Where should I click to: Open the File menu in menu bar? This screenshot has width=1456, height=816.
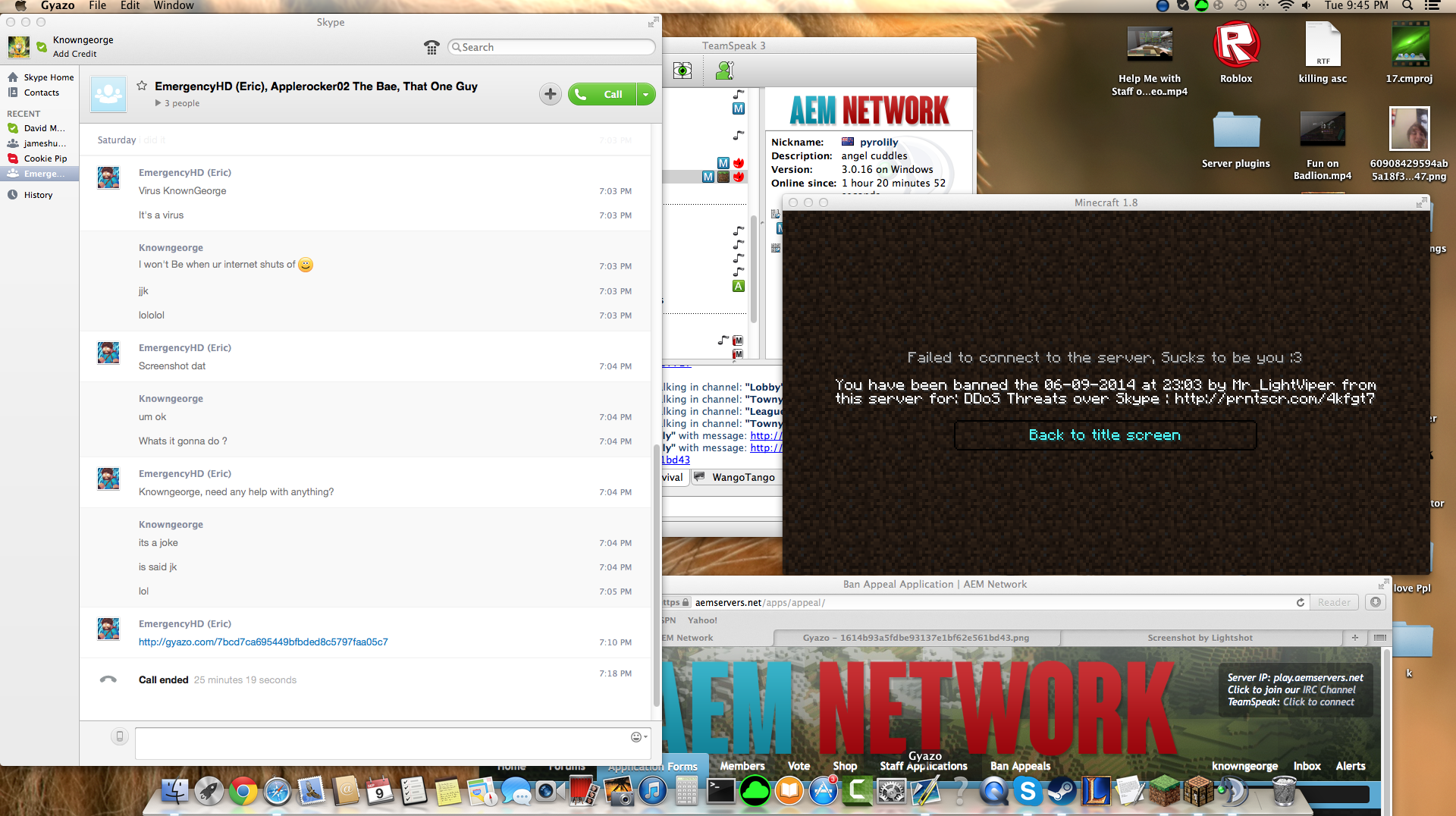[97, 6]
